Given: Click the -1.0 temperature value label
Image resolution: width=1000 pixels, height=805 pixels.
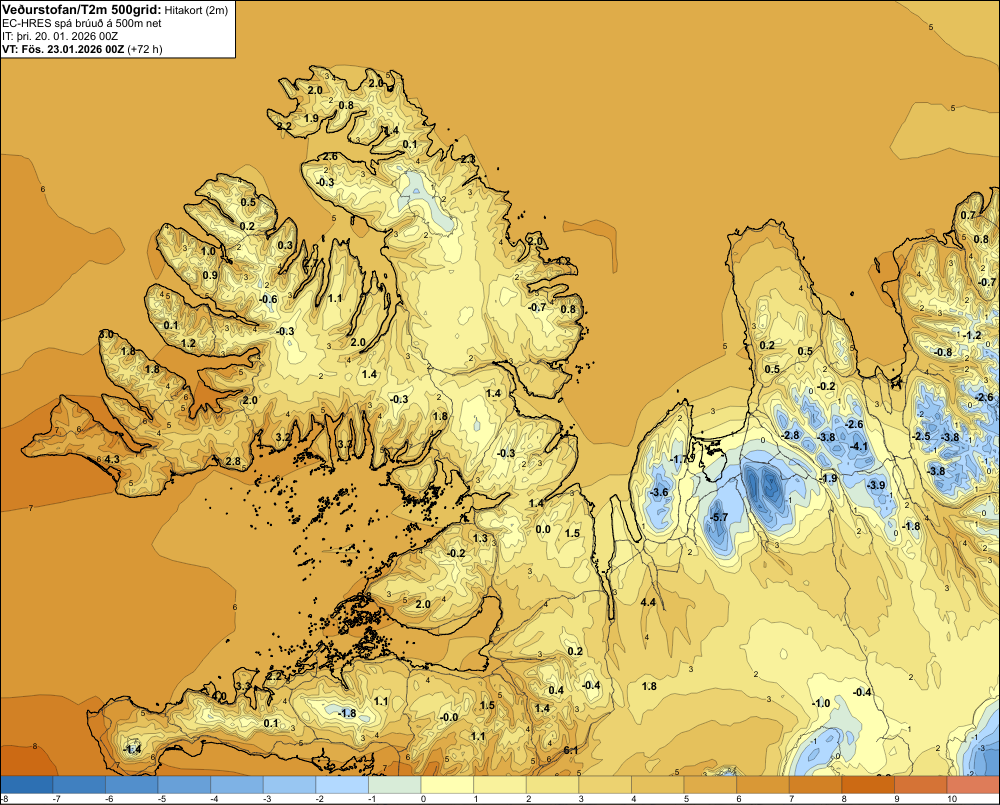Looking at the screenshot, I should pyautogui.click(x=821, y=703).
